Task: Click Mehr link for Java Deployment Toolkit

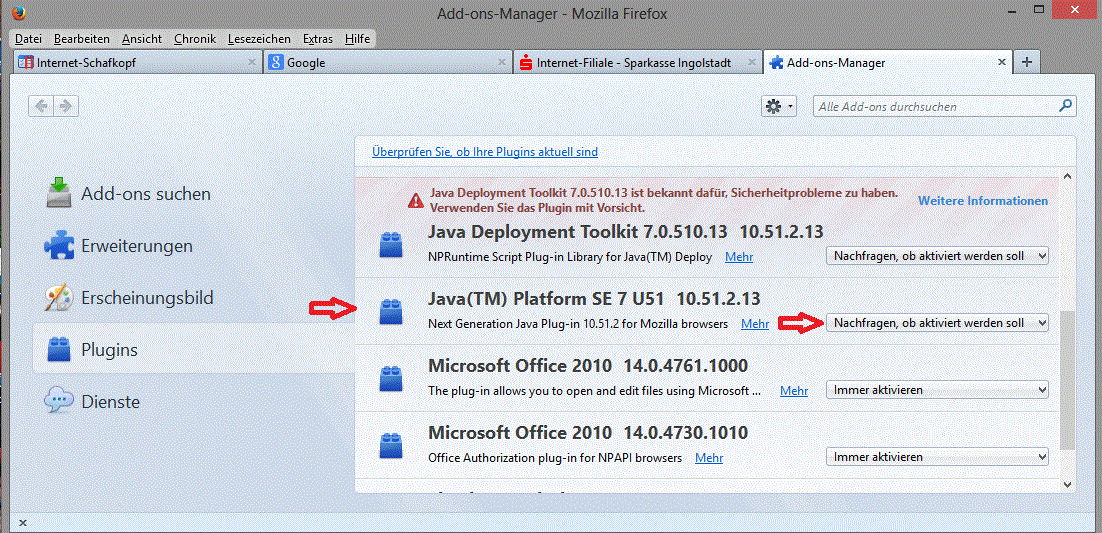Action: [739, 257]
